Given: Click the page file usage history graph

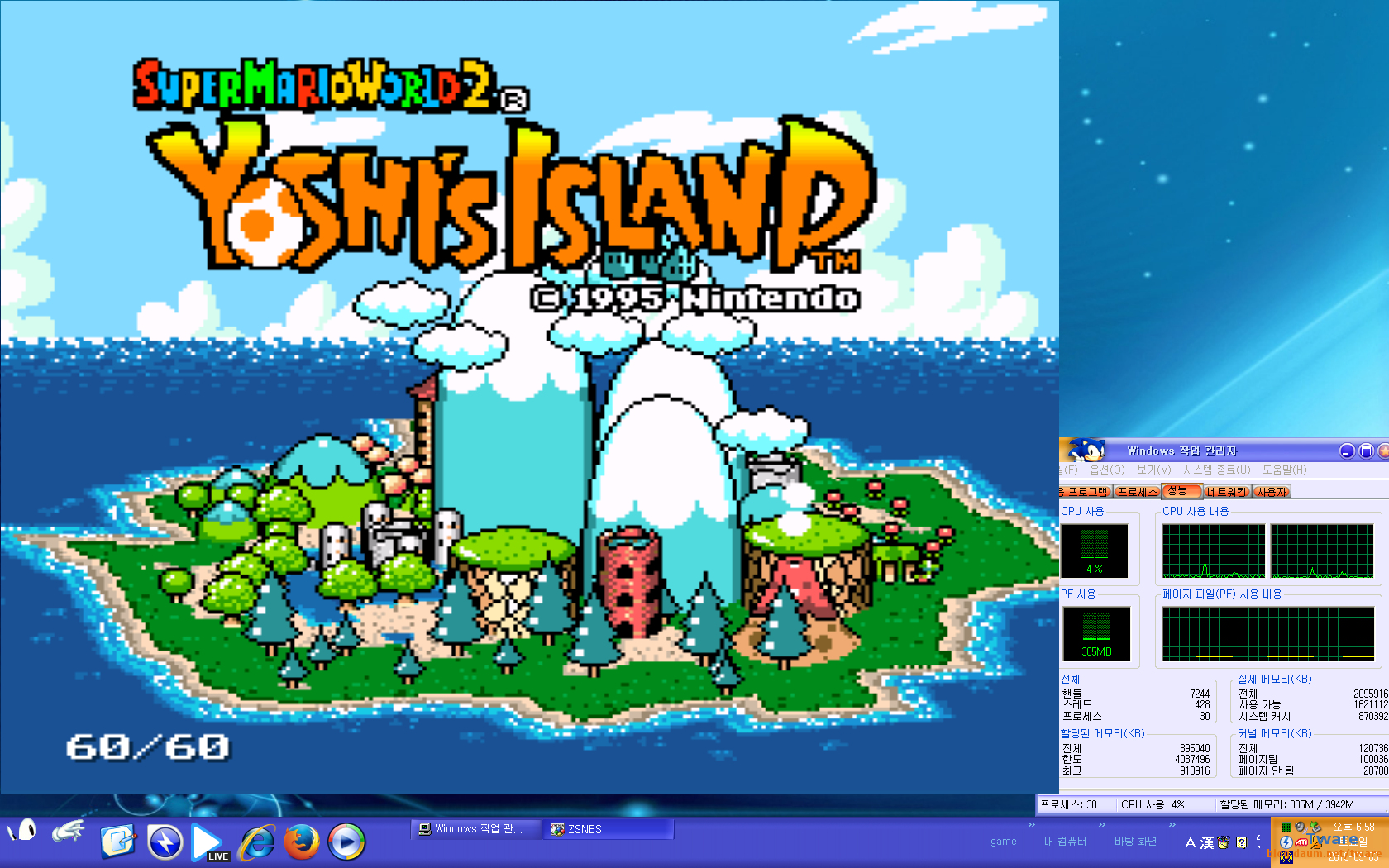Looking at the screenshot, I should click(x=1268, y=633).
